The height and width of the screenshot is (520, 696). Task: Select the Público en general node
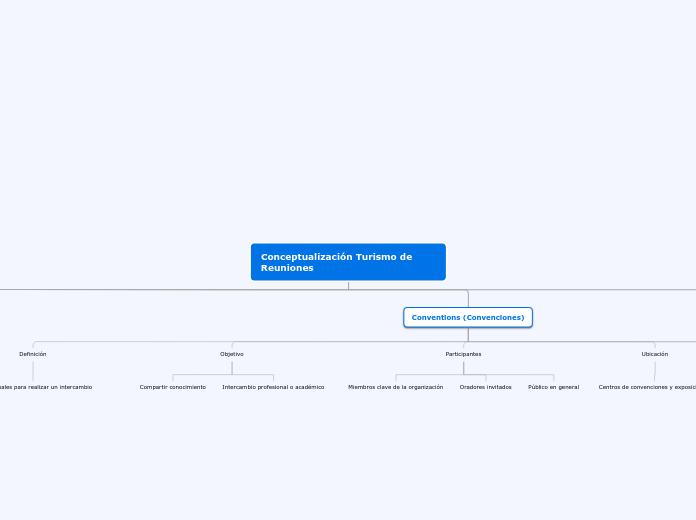tap(554, 387)
